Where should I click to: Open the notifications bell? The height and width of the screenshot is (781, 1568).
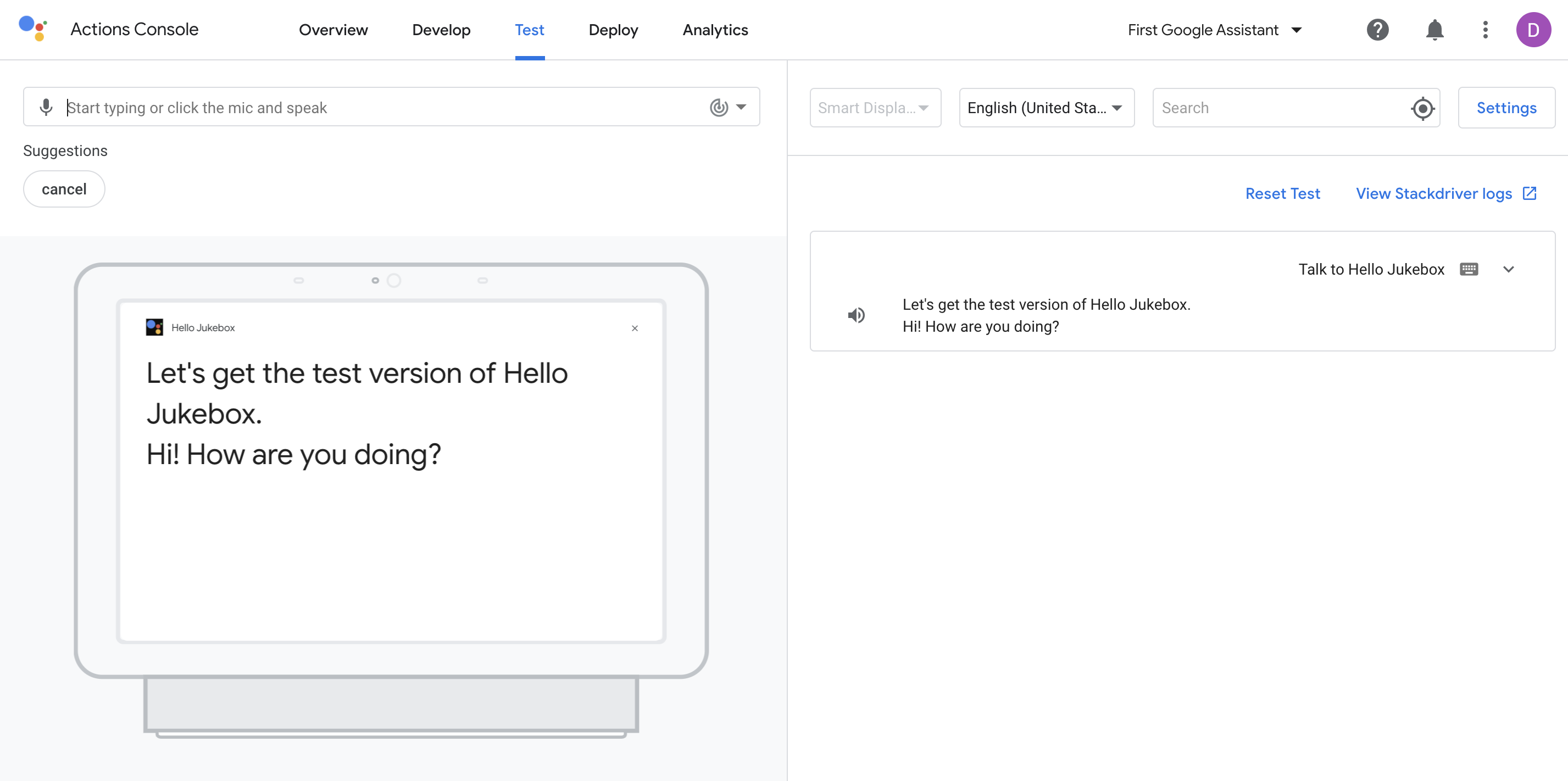pyautogui.click(x=1434, y=30)
